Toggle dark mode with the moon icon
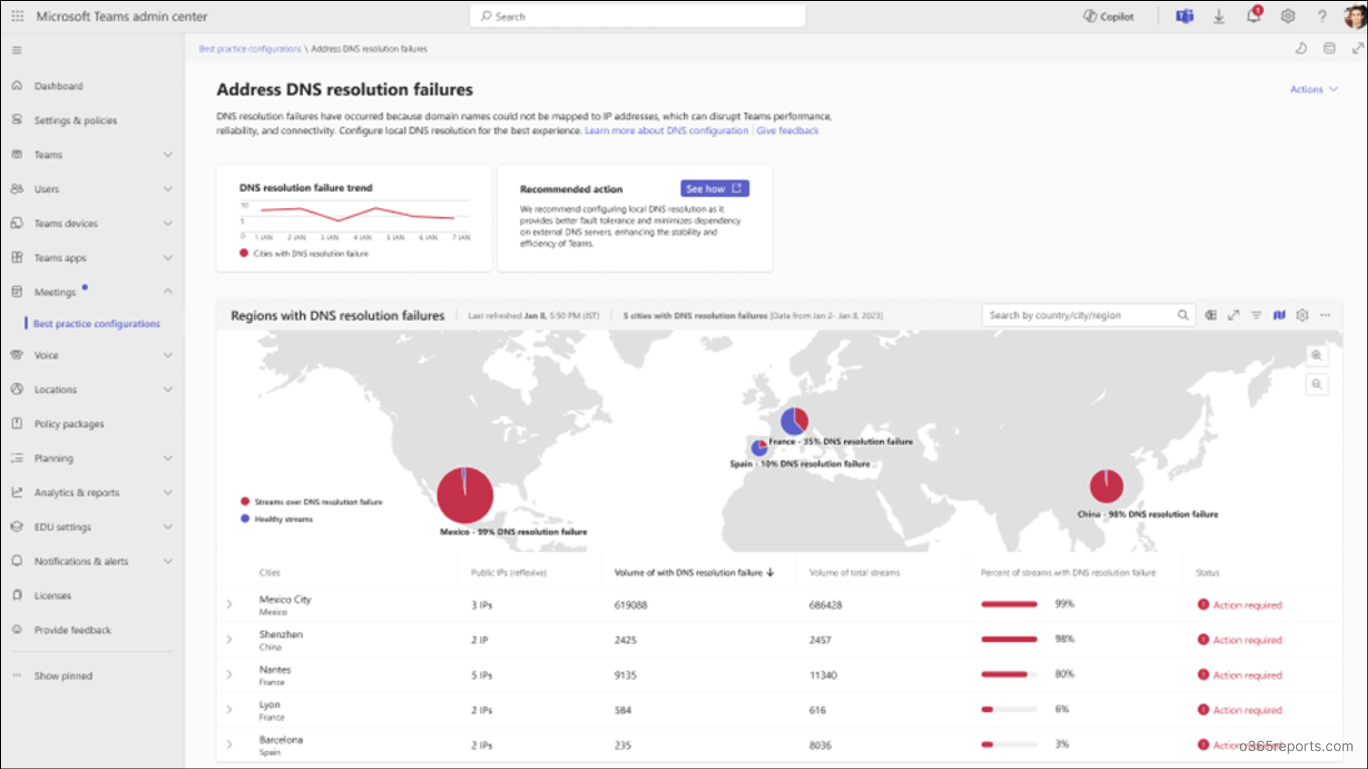 pyautogui.click(x=1301, y=48)
